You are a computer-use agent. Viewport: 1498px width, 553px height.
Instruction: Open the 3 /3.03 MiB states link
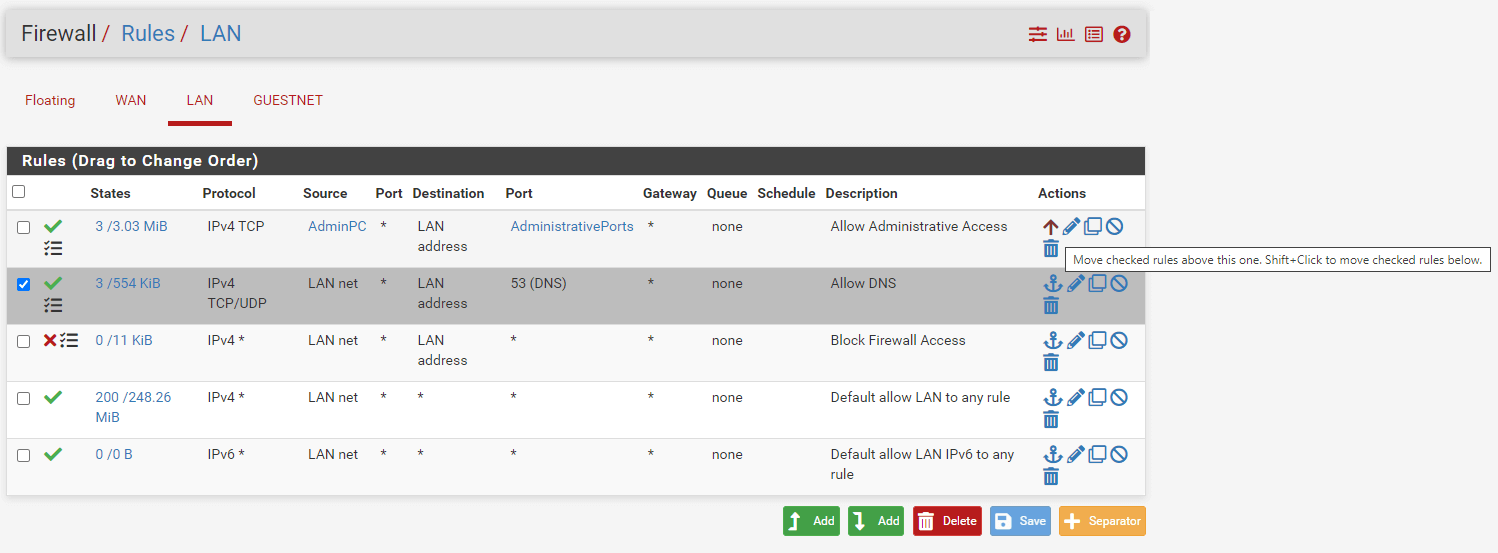pyautogui.click(x=131, y=227)
